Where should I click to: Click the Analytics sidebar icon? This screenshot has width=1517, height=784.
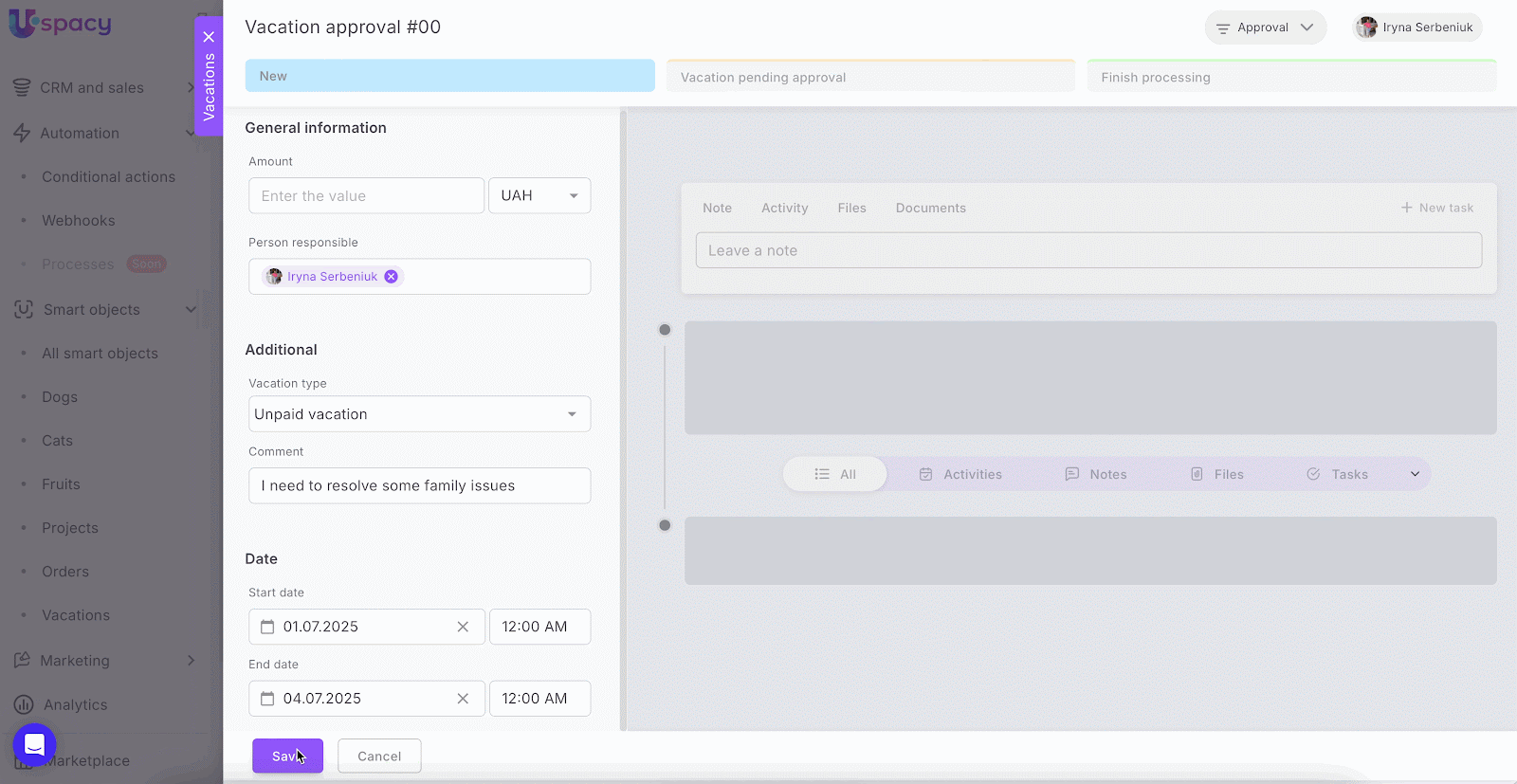pos(23,704)
